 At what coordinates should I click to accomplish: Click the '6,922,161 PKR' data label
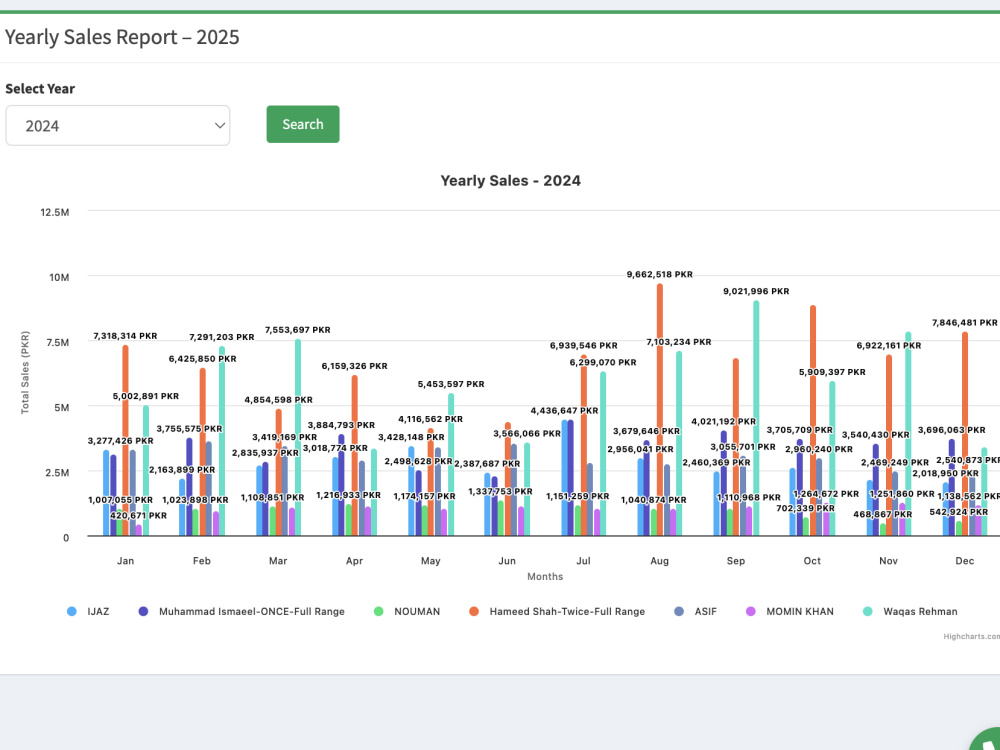888,345
